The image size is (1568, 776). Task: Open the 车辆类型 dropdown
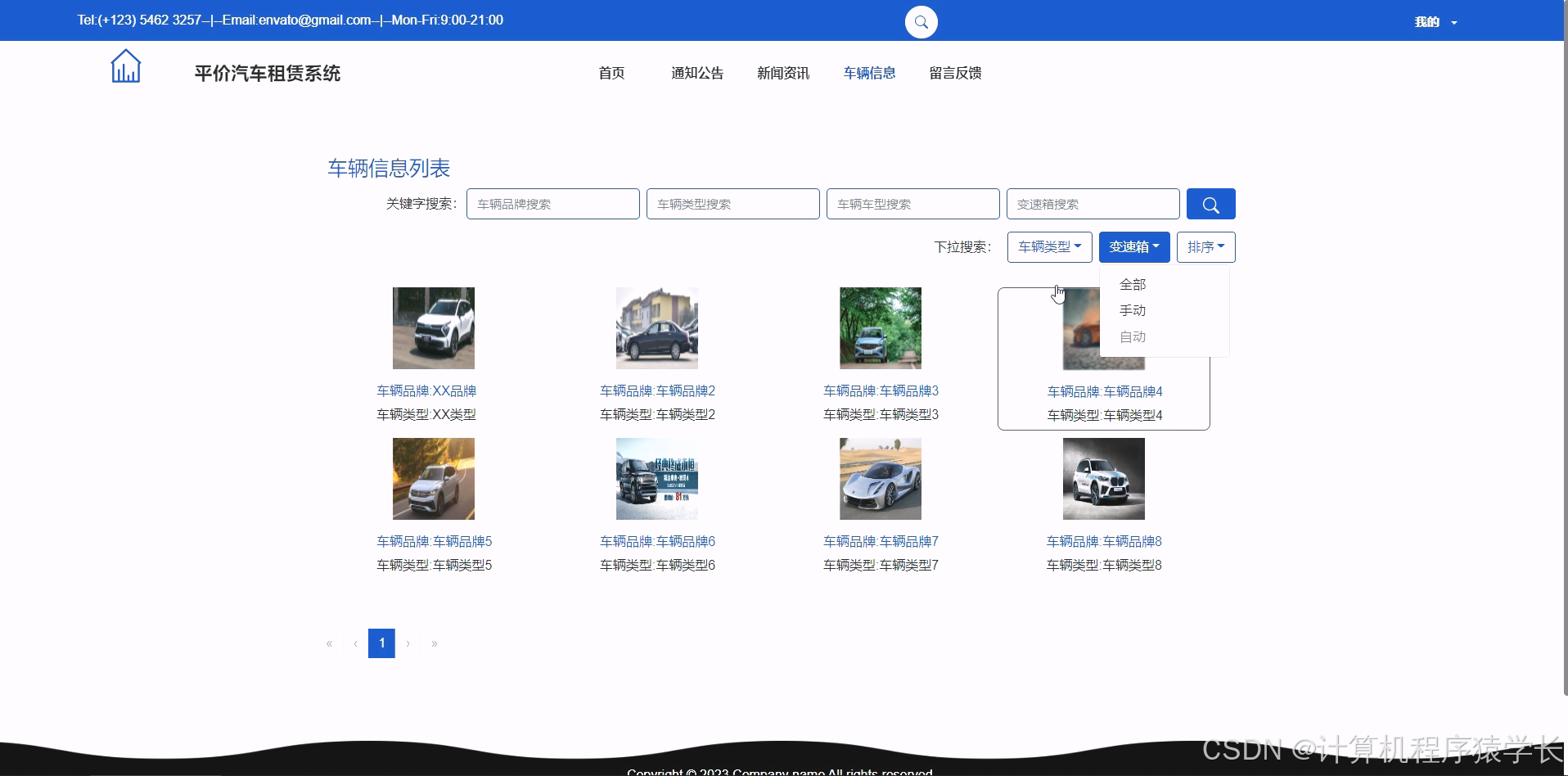pos(1049,246)
